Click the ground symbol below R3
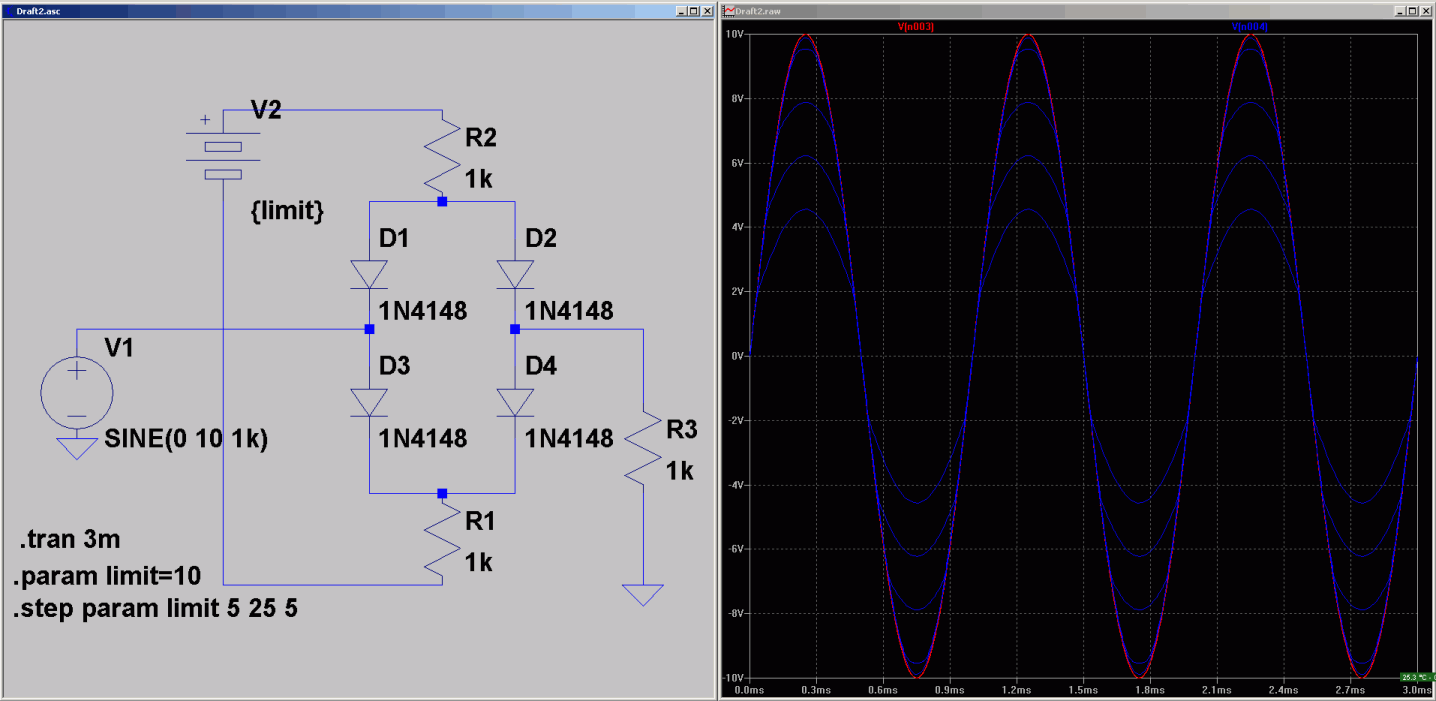 pyautogui.click(x=642, y=595)
